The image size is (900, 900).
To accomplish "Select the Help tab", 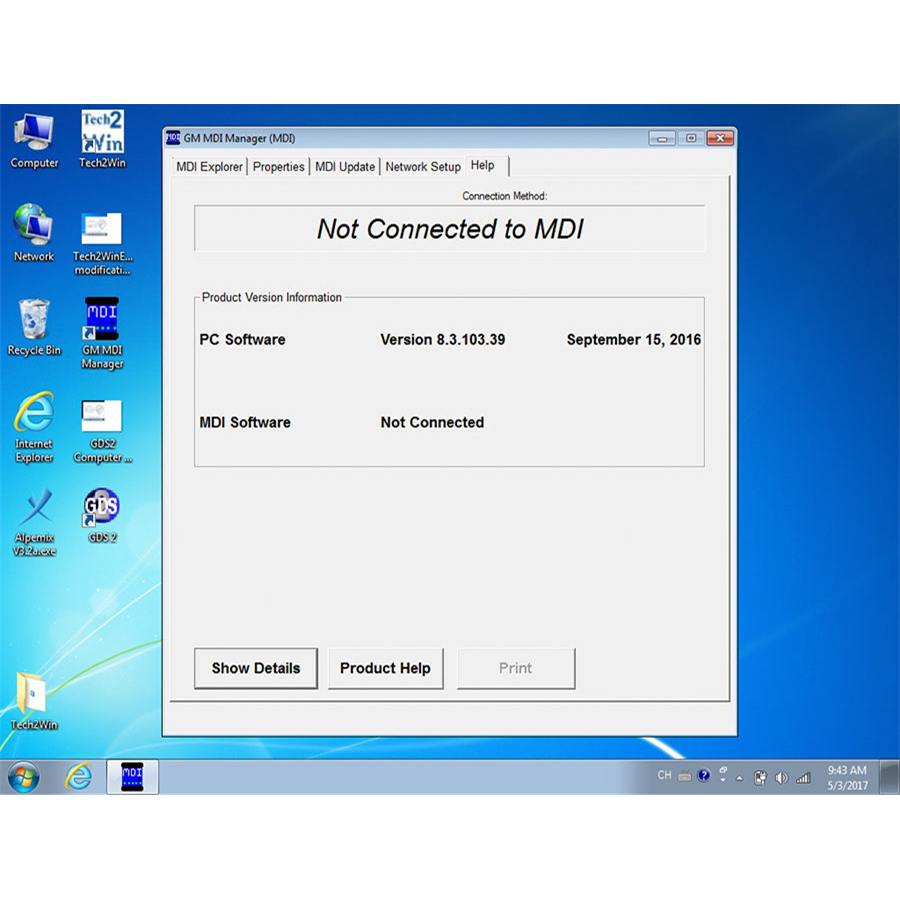I will click(486, 165).
